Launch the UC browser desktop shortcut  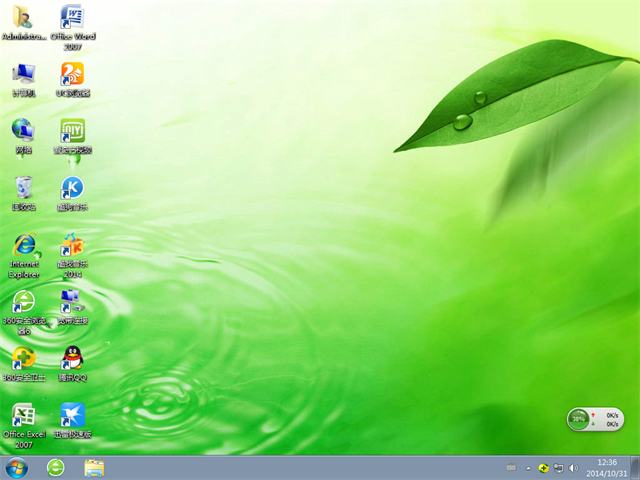tap(72, 74)
